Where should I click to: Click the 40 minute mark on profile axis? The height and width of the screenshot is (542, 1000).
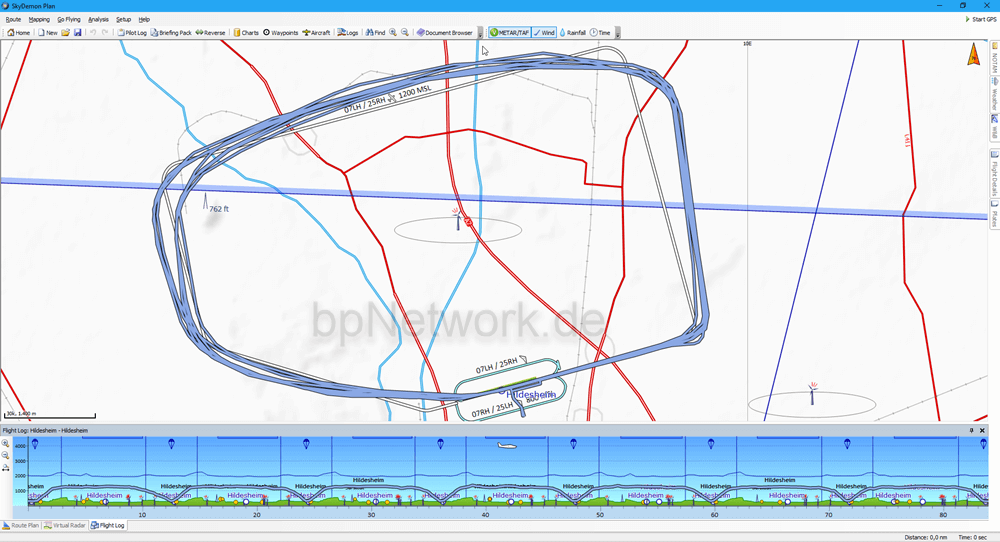[485, 515]
